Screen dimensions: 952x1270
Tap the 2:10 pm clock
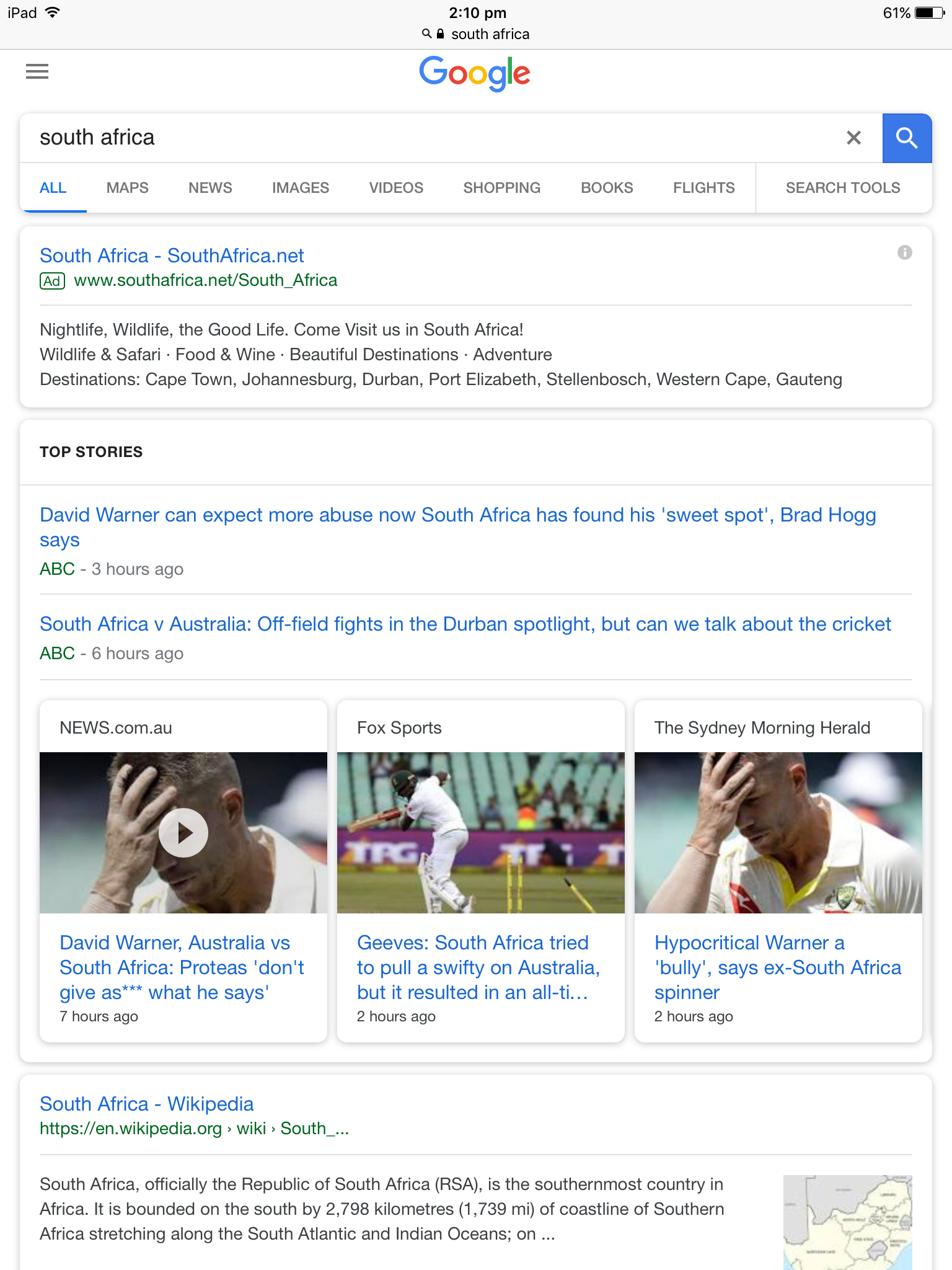pyautogui.click(x=477, y=13)
